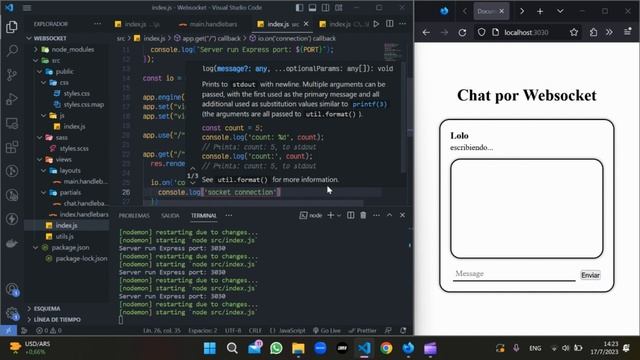The image size is (640, 360).
Task: Open Windows Start menu on taskbar
Action: (x=210, y=348)
